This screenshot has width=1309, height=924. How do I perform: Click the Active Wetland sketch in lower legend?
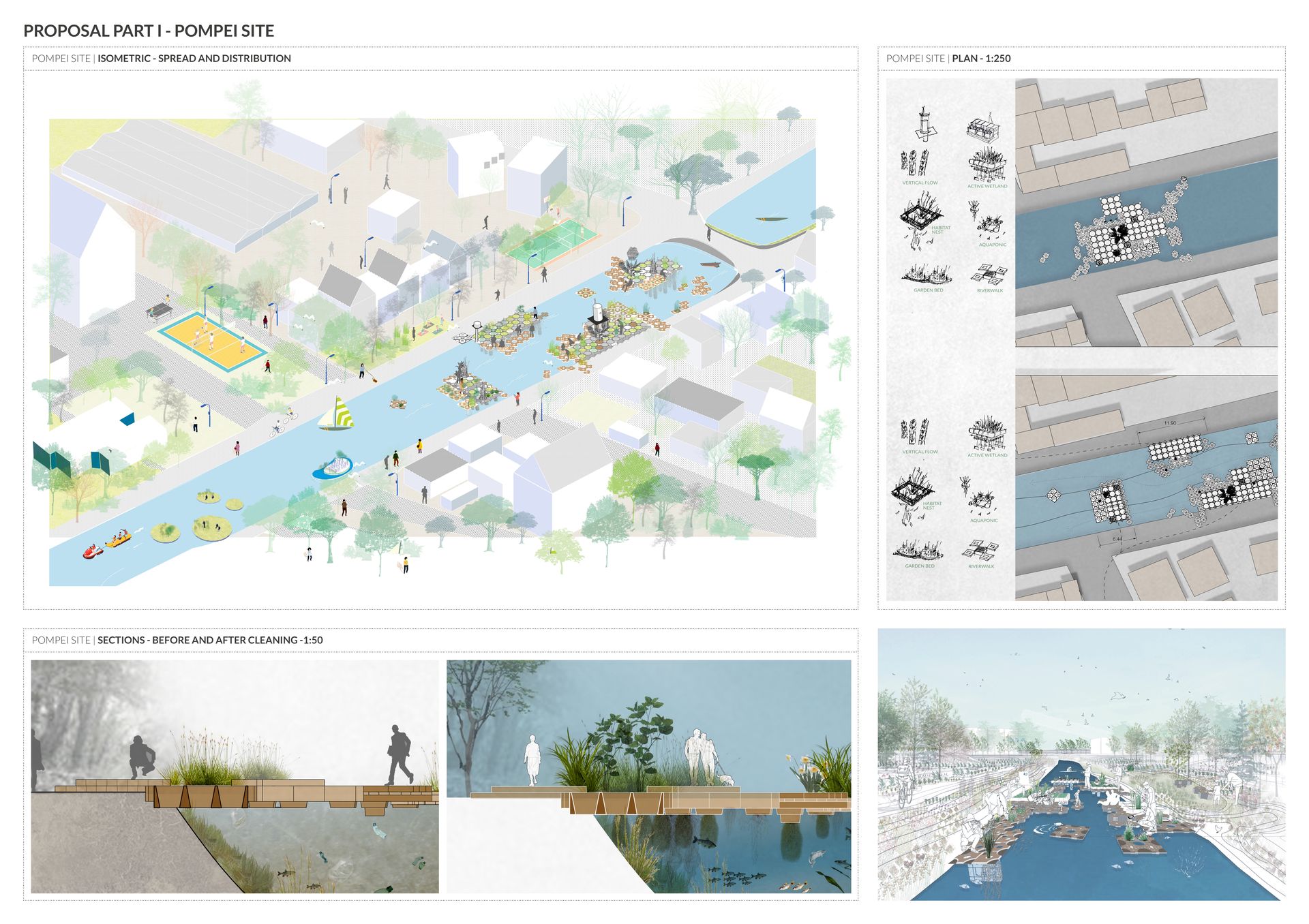(987, 435)
